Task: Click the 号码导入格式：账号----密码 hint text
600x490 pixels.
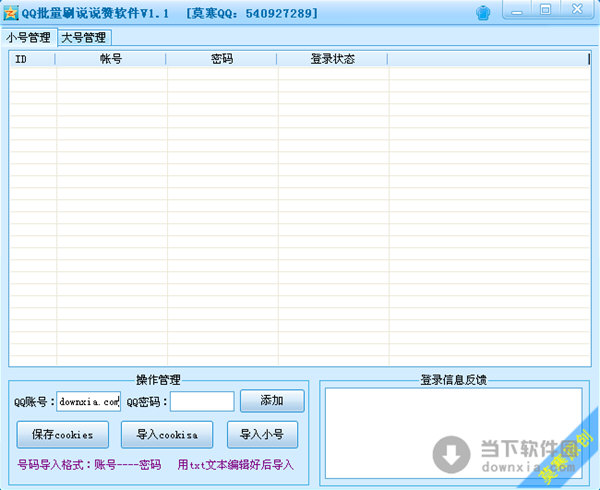Action: (89, 465)
